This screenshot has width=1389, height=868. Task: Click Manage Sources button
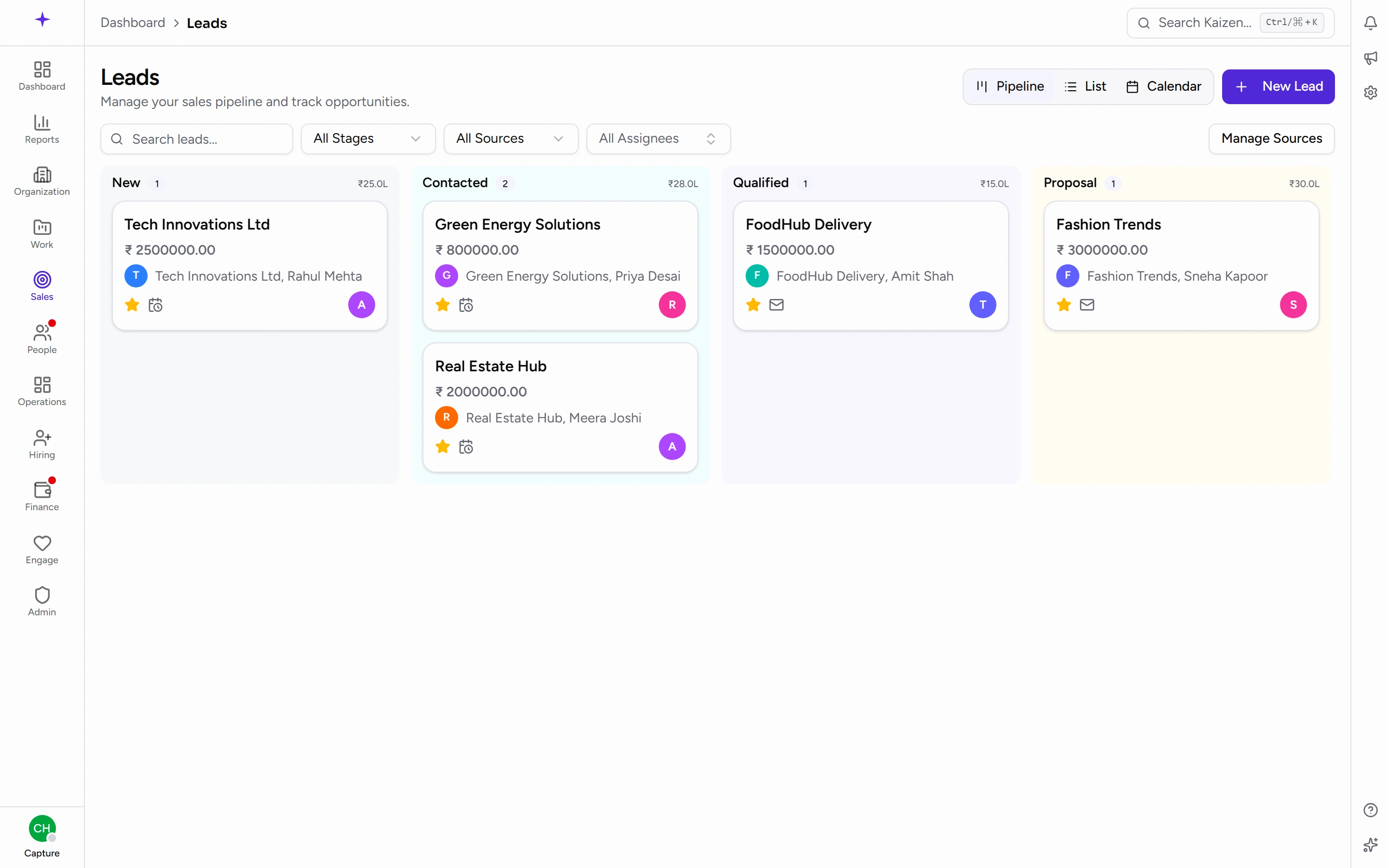[x=1271, y=139]
